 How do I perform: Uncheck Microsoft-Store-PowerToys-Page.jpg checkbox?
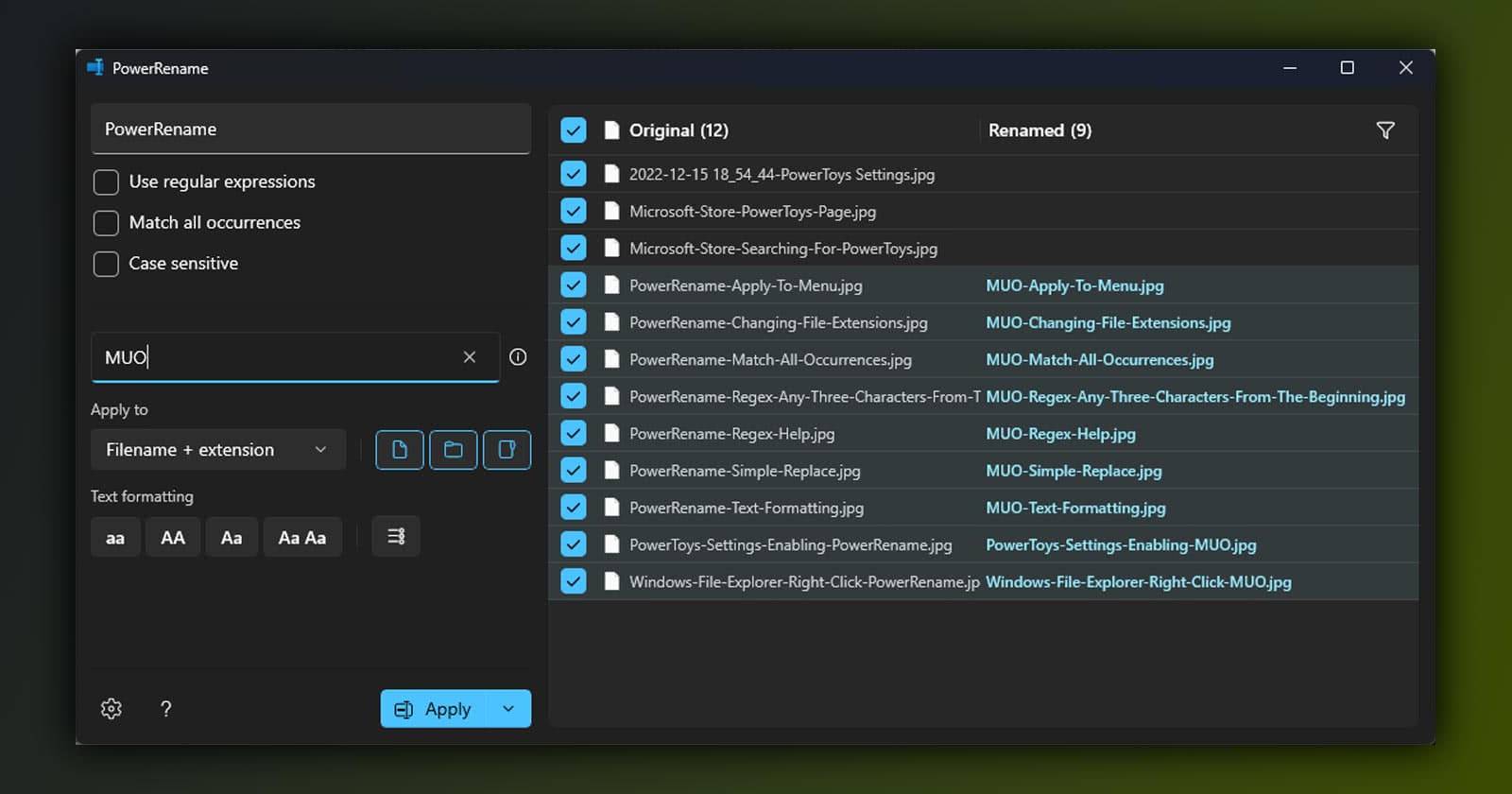pyautogui.click(x=574, y=212)
